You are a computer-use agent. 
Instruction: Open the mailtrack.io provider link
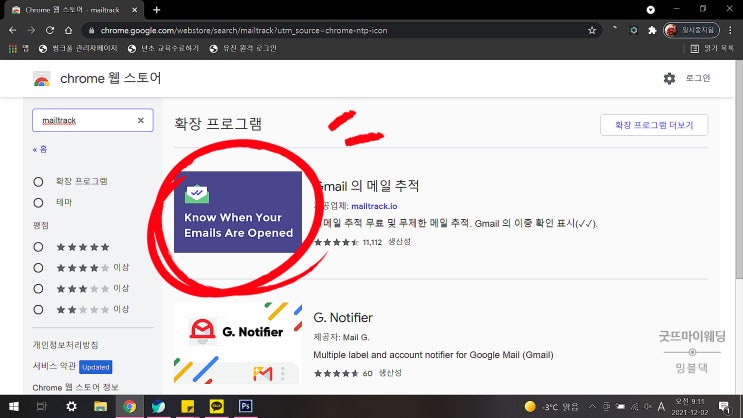coord(374,206)
